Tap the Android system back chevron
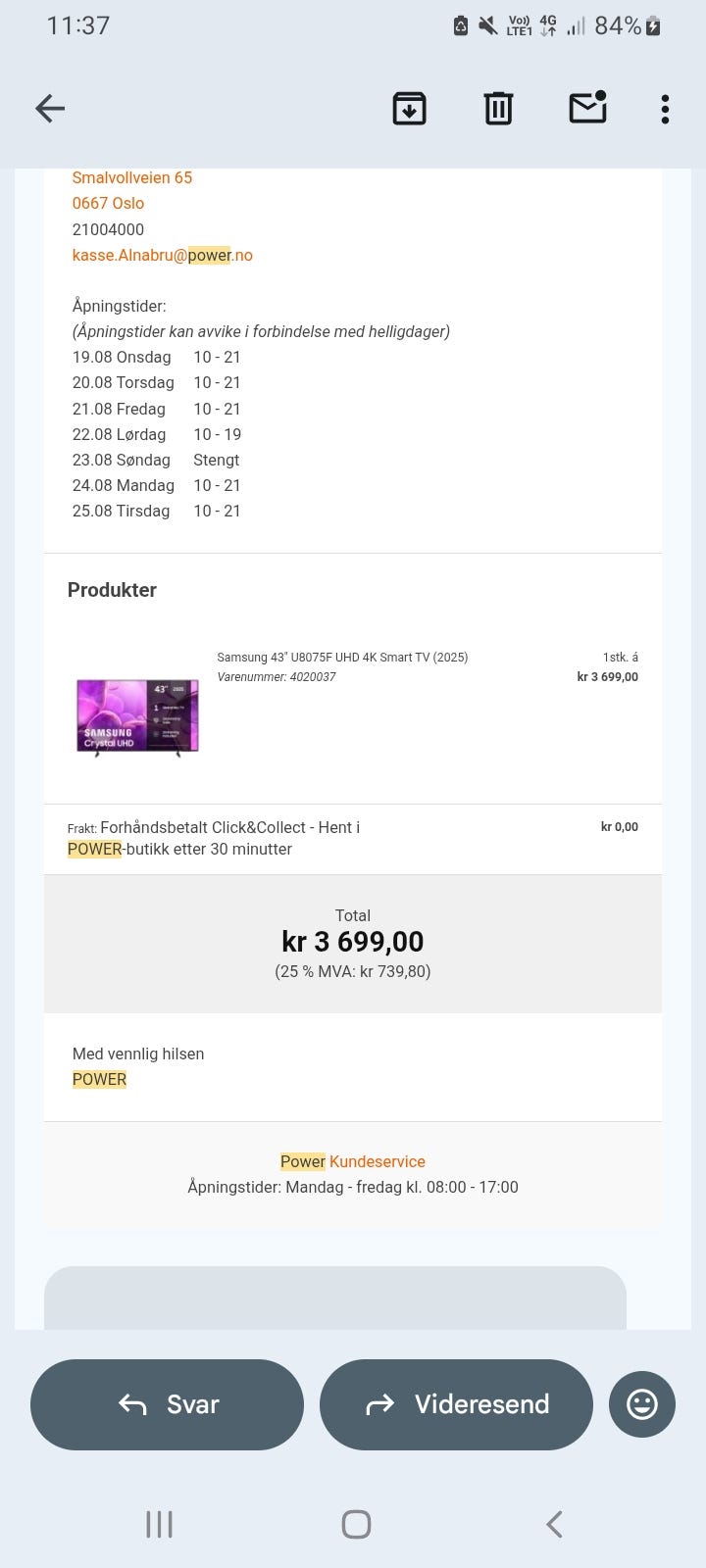 point(554,1524)
